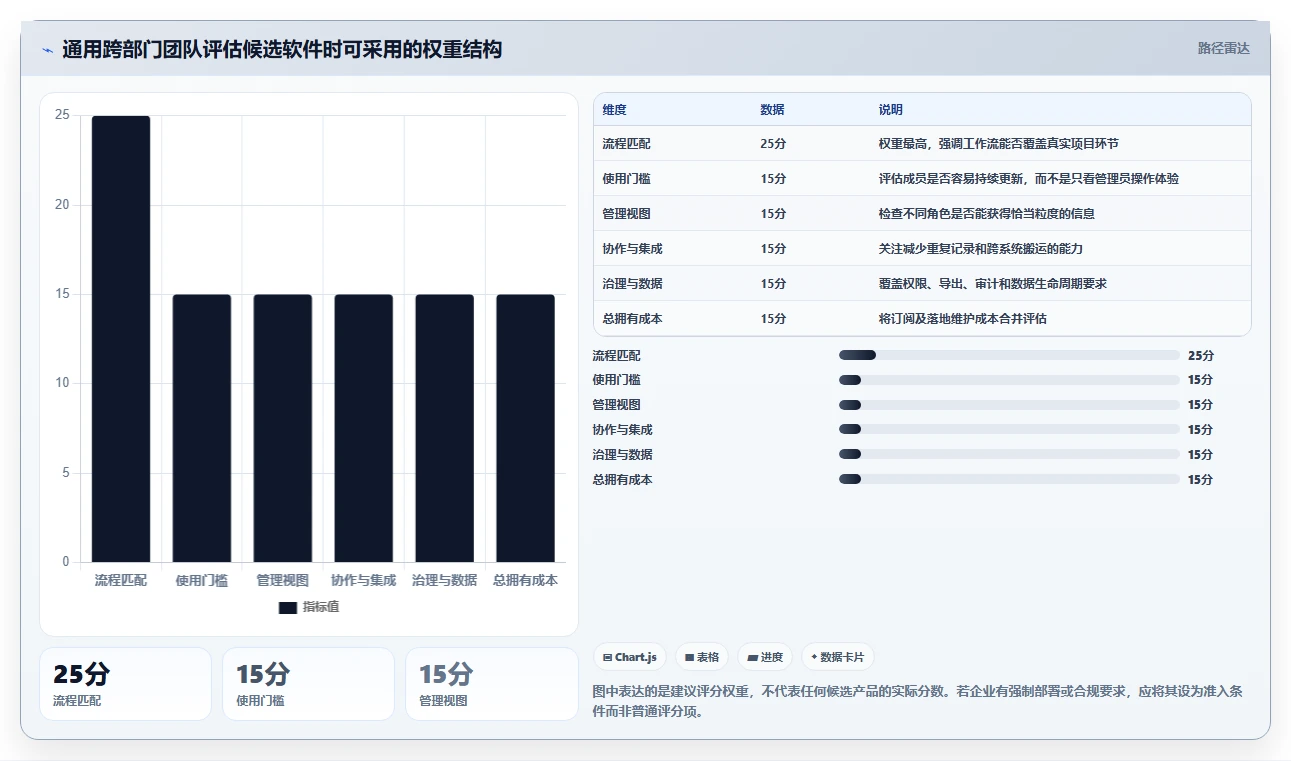This screenshot has width=1291, height=761.
Task: Click the 维度 column header
Action: point(615,110)
